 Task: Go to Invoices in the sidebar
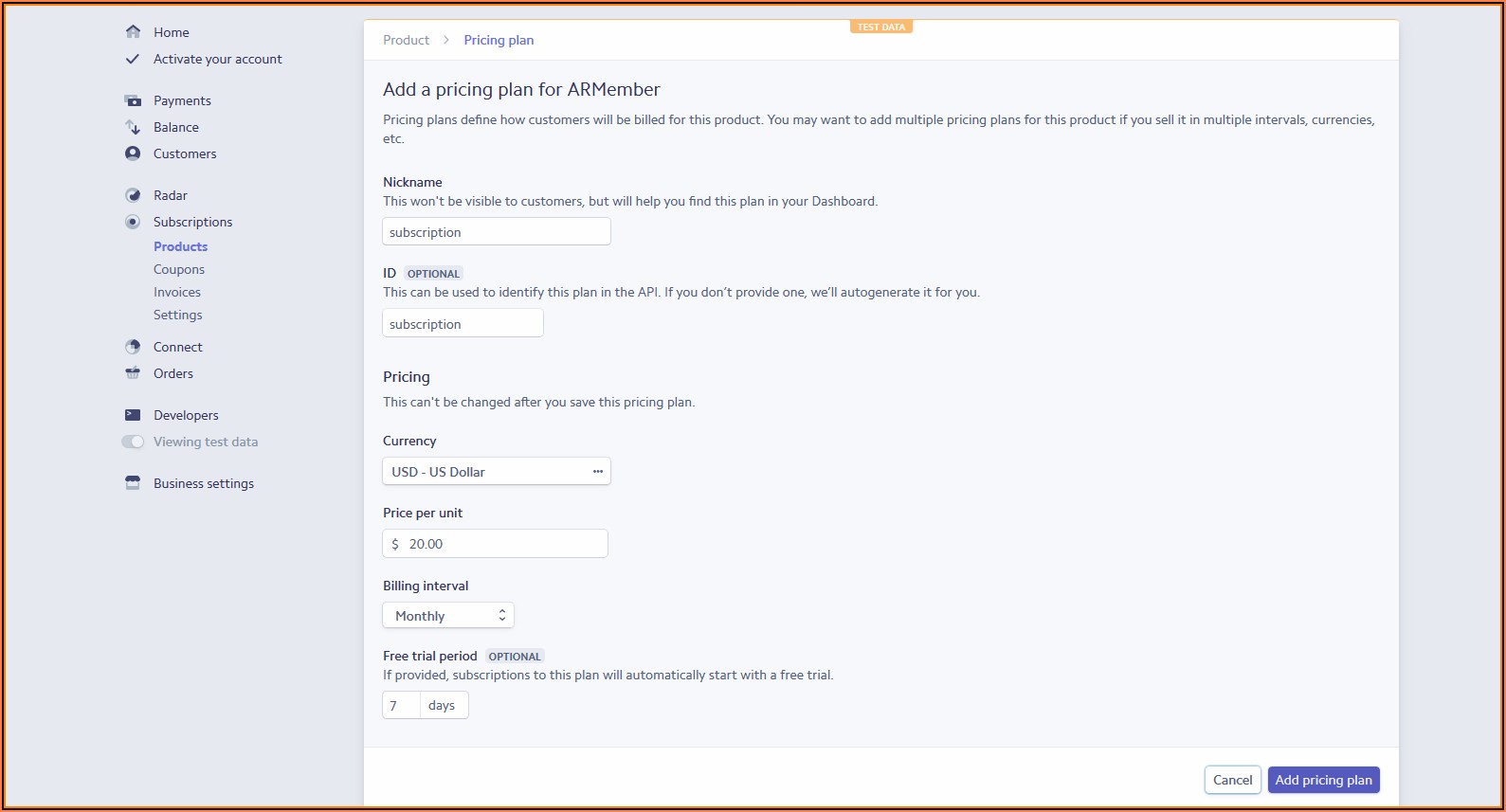tap(177, 292)
